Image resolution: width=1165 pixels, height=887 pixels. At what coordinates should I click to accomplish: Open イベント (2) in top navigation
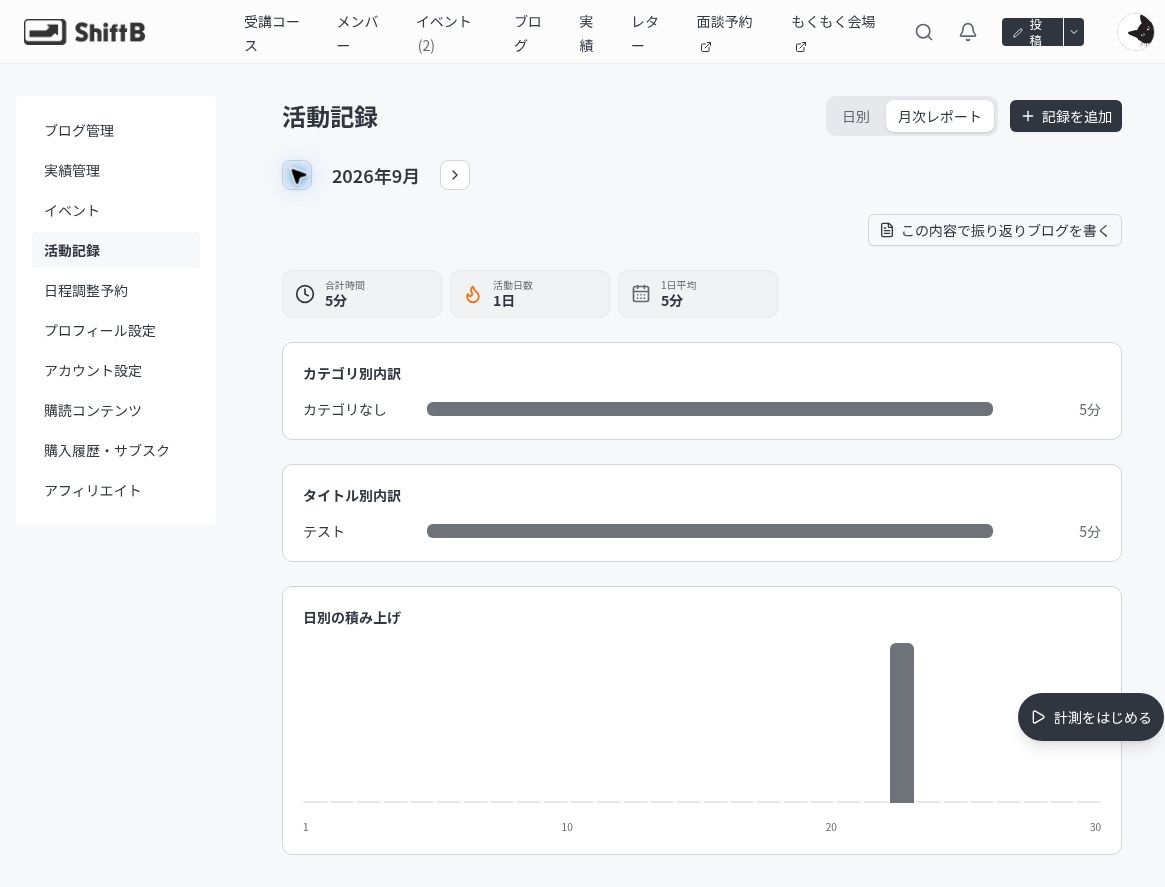coord(444,33)
